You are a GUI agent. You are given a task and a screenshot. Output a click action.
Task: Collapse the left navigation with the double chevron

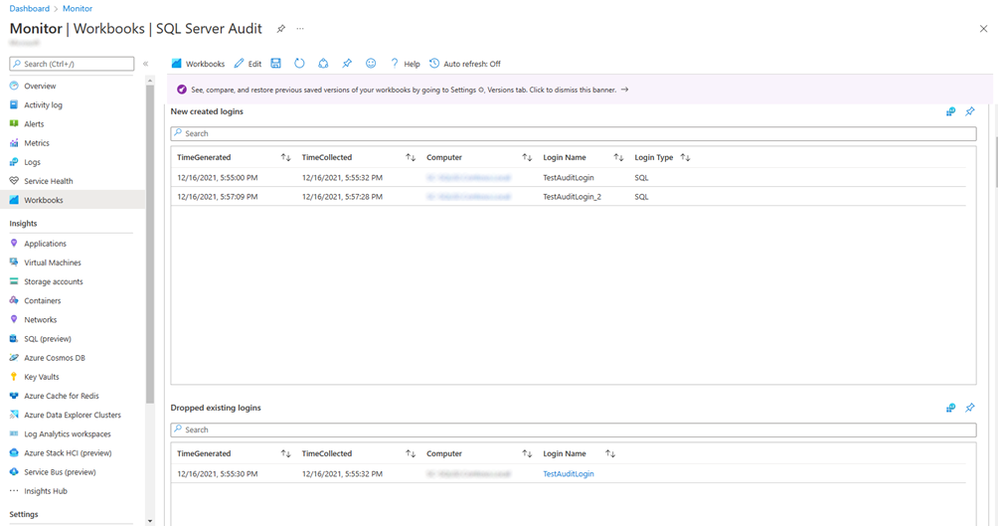(x=145, y=64)
